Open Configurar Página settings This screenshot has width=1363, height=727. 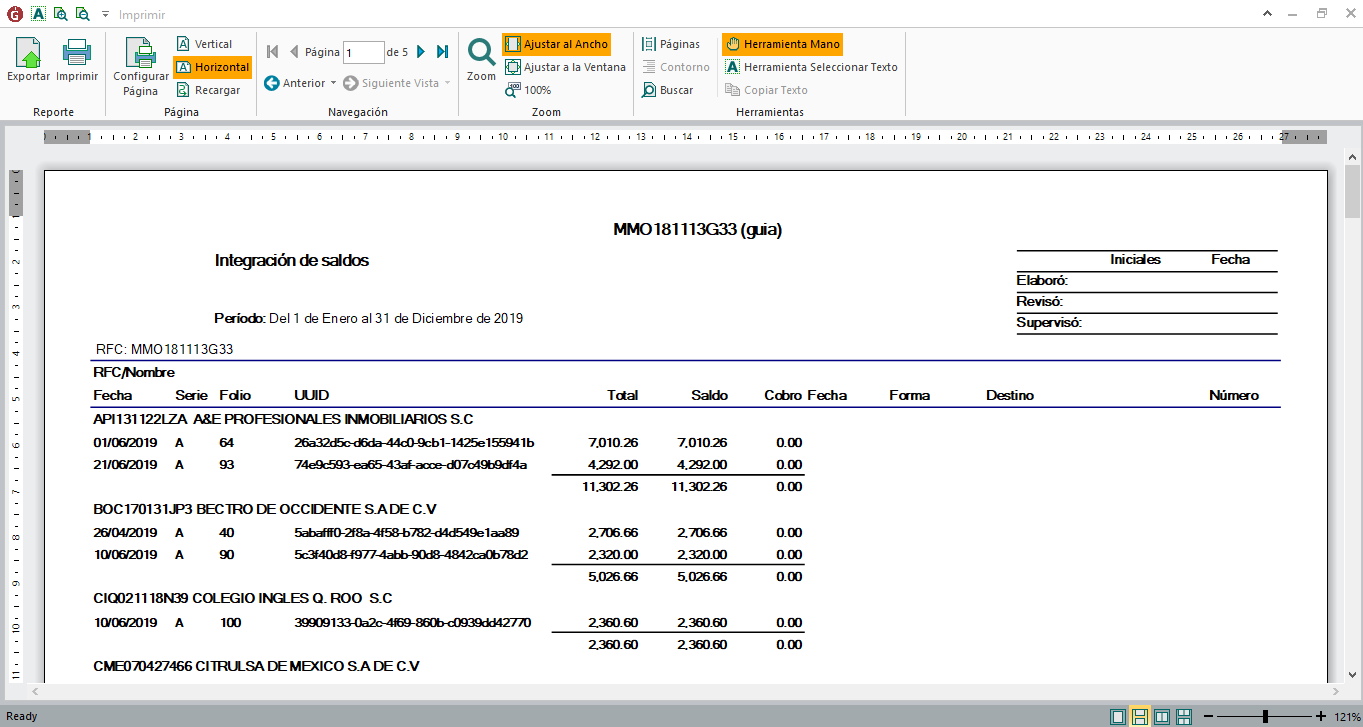(x=141, y=66)
